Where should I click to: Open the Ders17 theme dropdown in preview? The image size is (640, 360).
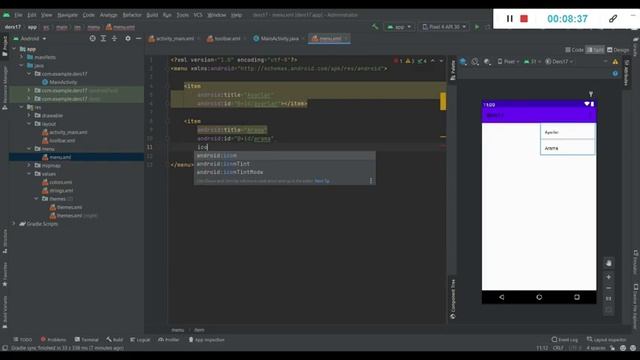[x=559, y=62]
